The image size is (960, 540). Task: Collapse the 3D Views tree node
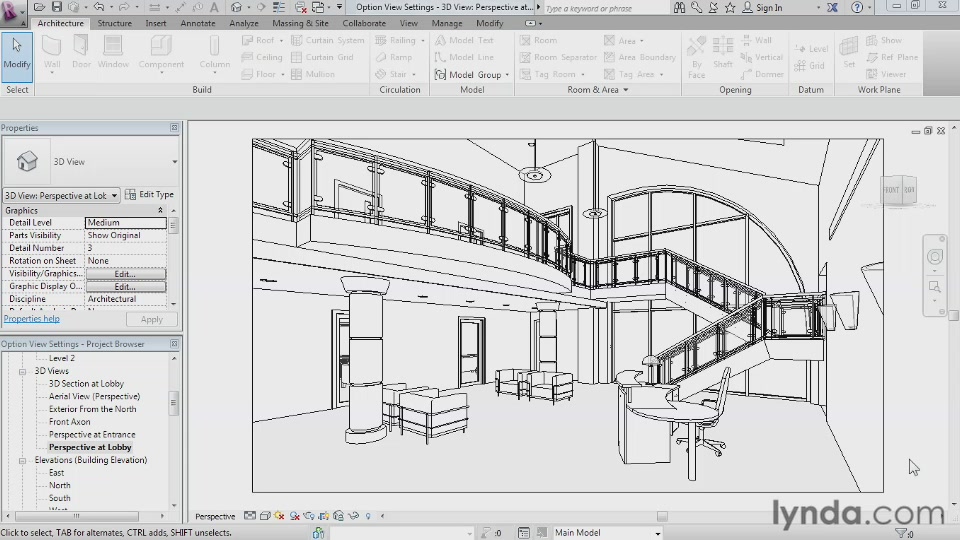click(22, 372)
